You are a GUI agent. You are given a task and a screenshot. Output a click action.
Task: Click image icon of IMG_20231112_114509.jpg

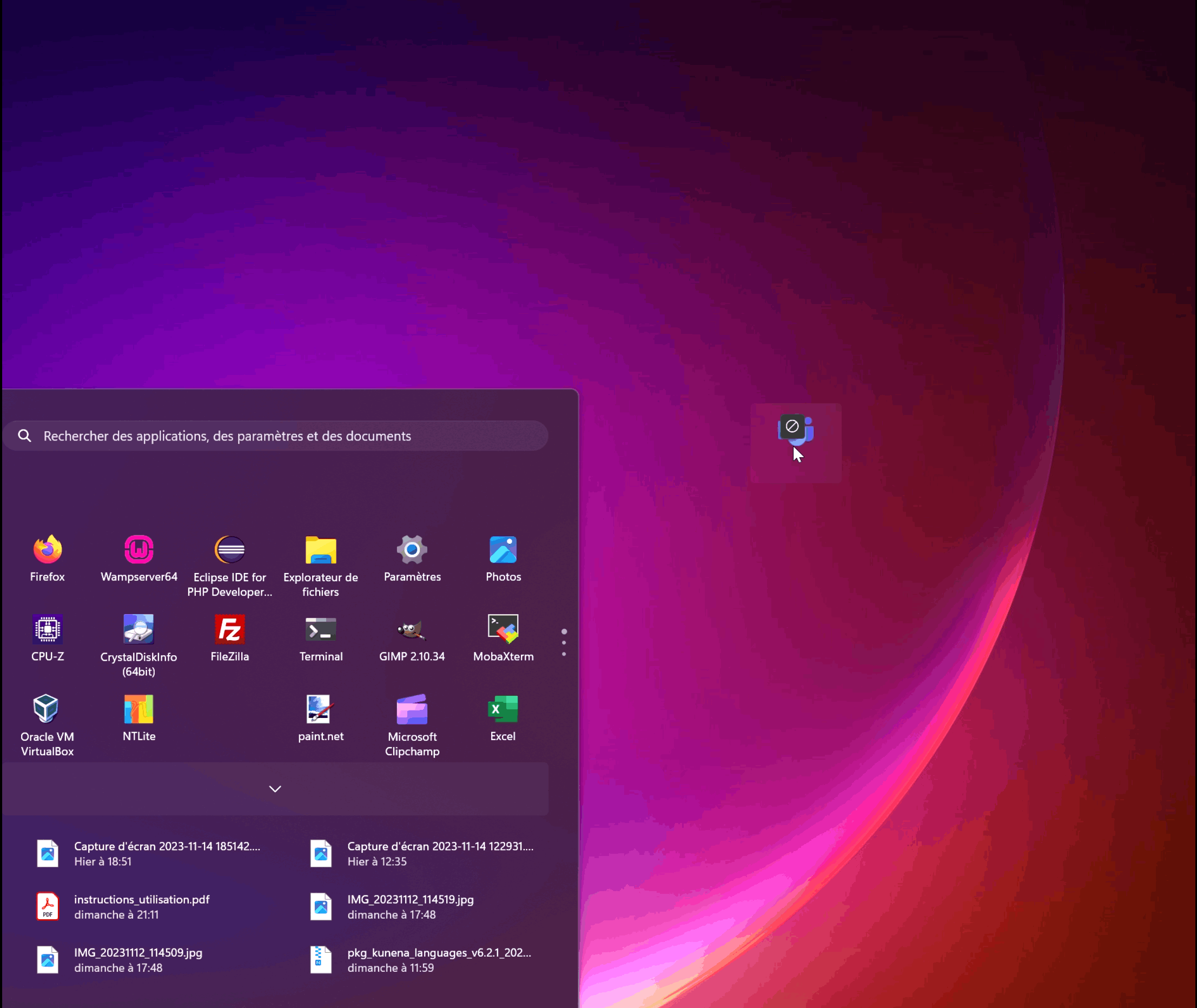(48, 960)
